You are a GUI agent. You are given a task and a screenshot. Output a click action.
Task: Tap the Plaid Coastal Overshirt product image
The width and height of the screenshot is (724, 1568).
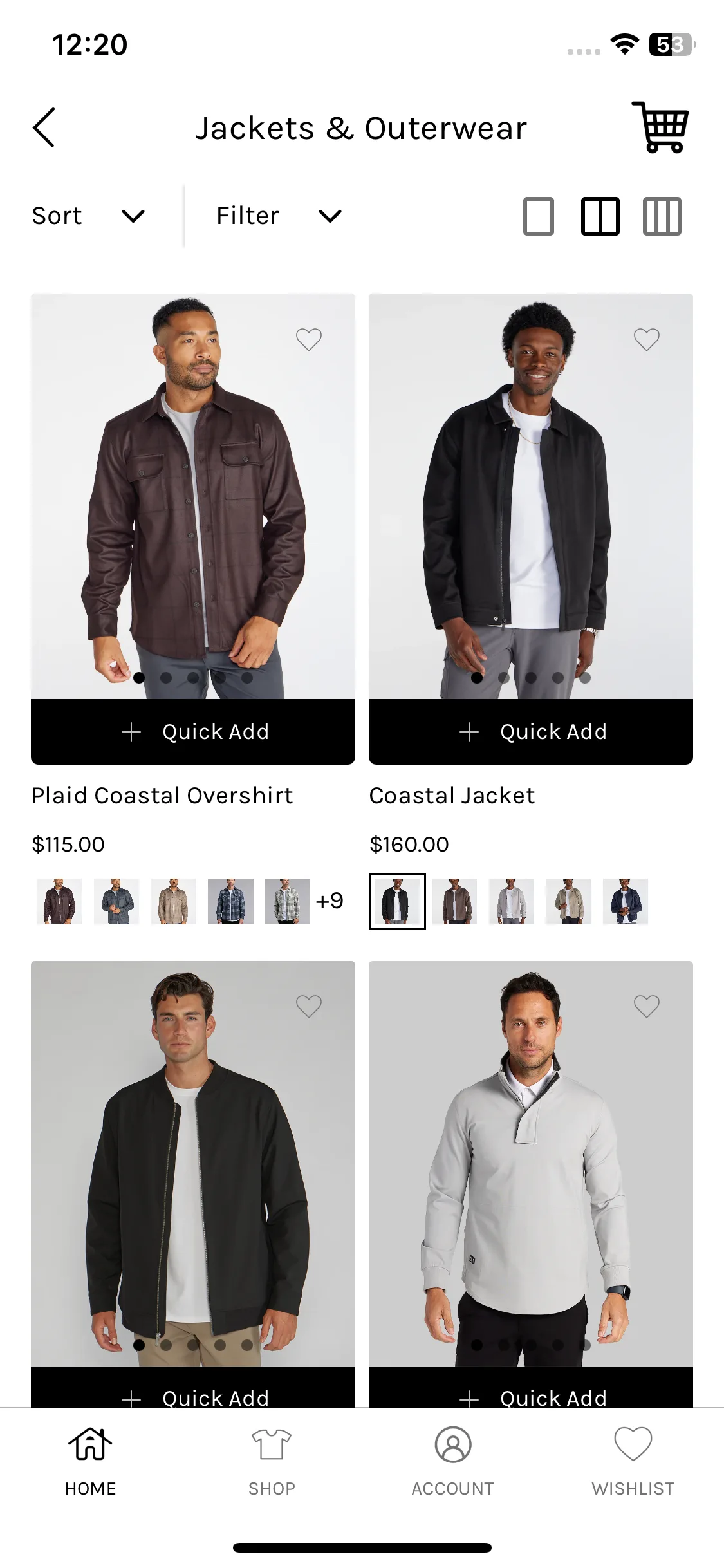point(193,496)
